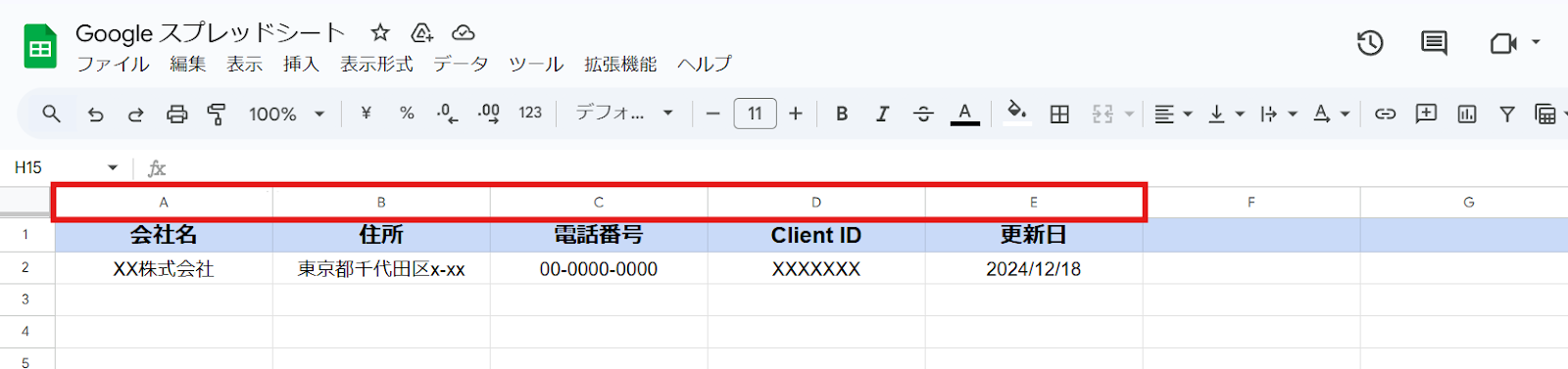Toggle strikethrough formatting
Image resolution: width=1568 pixels, height=369 pixels.
click(x=923, y=115)
